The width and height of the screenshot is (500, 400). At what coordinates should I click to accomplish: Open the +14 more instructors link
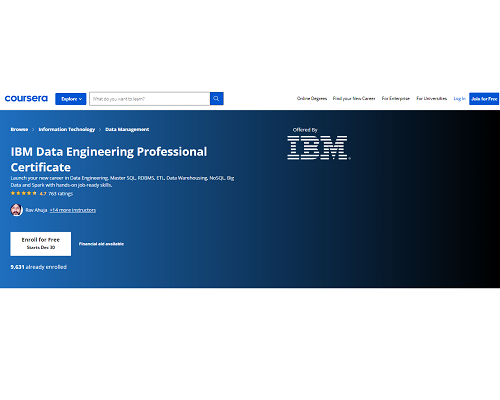pyautogui.click(x=73, y=210)
